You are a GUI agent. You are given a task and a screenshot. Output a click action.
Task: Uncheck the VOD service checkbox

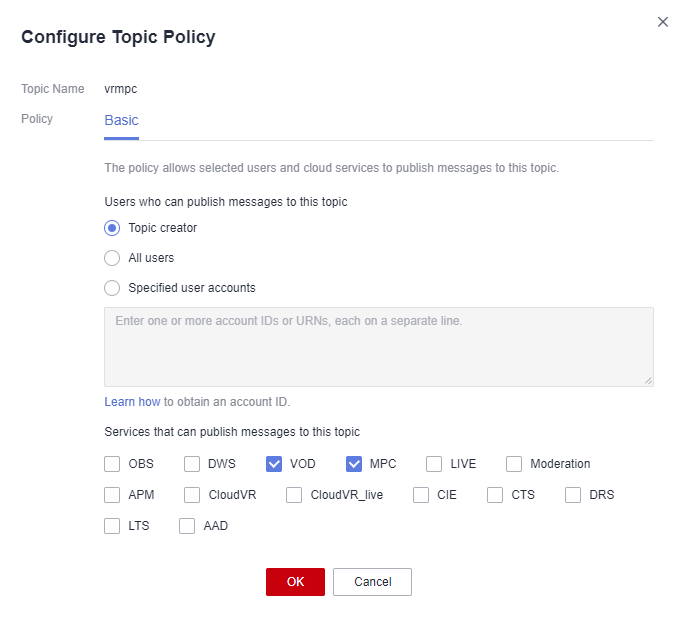click(x=274, y=464)
